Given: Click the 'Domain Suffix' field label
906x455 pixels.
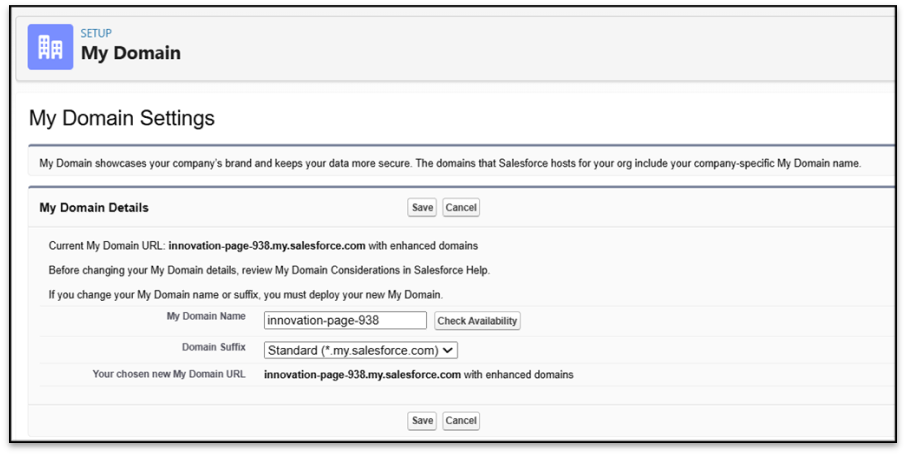Looking at the screenshot, I should click(214, 347).
